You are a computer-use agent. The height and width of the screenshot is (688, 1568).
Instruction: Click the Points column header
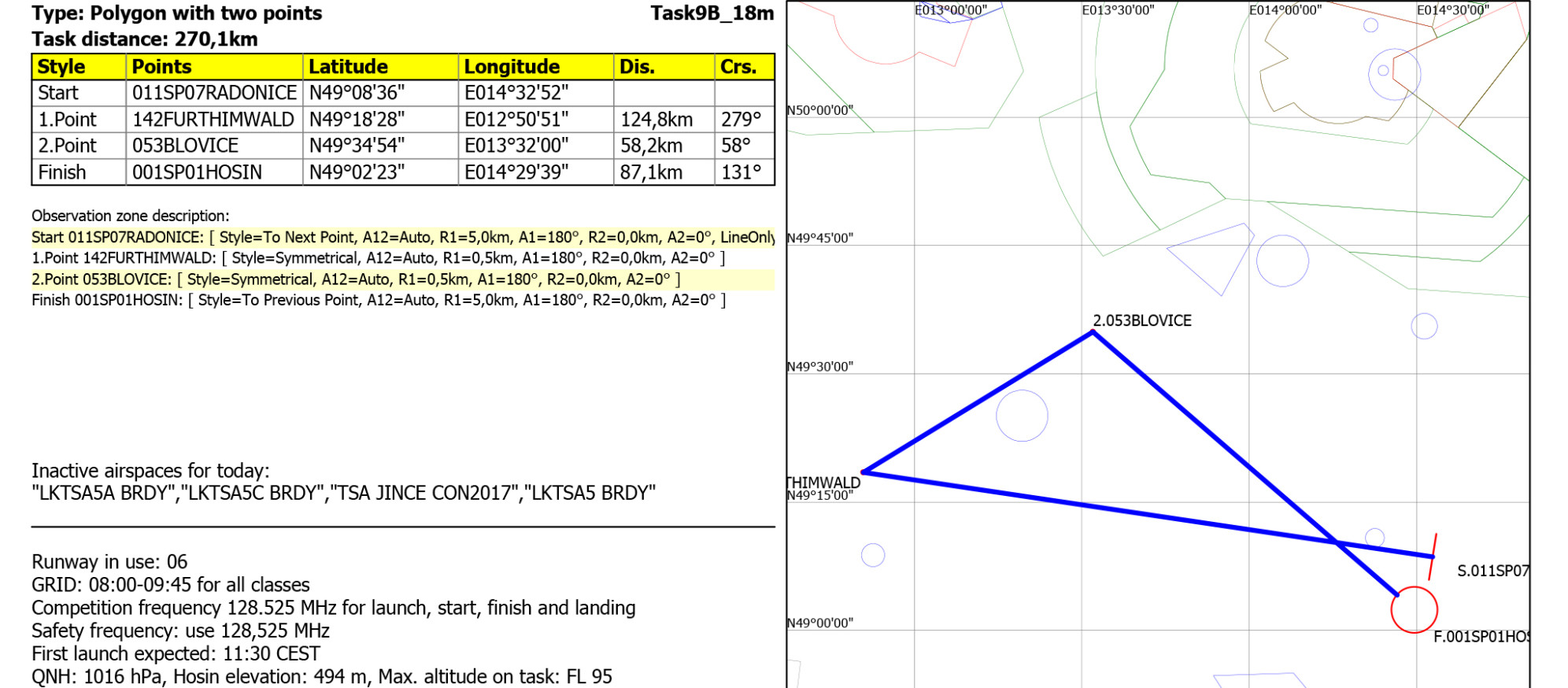(x=161, y=67)
